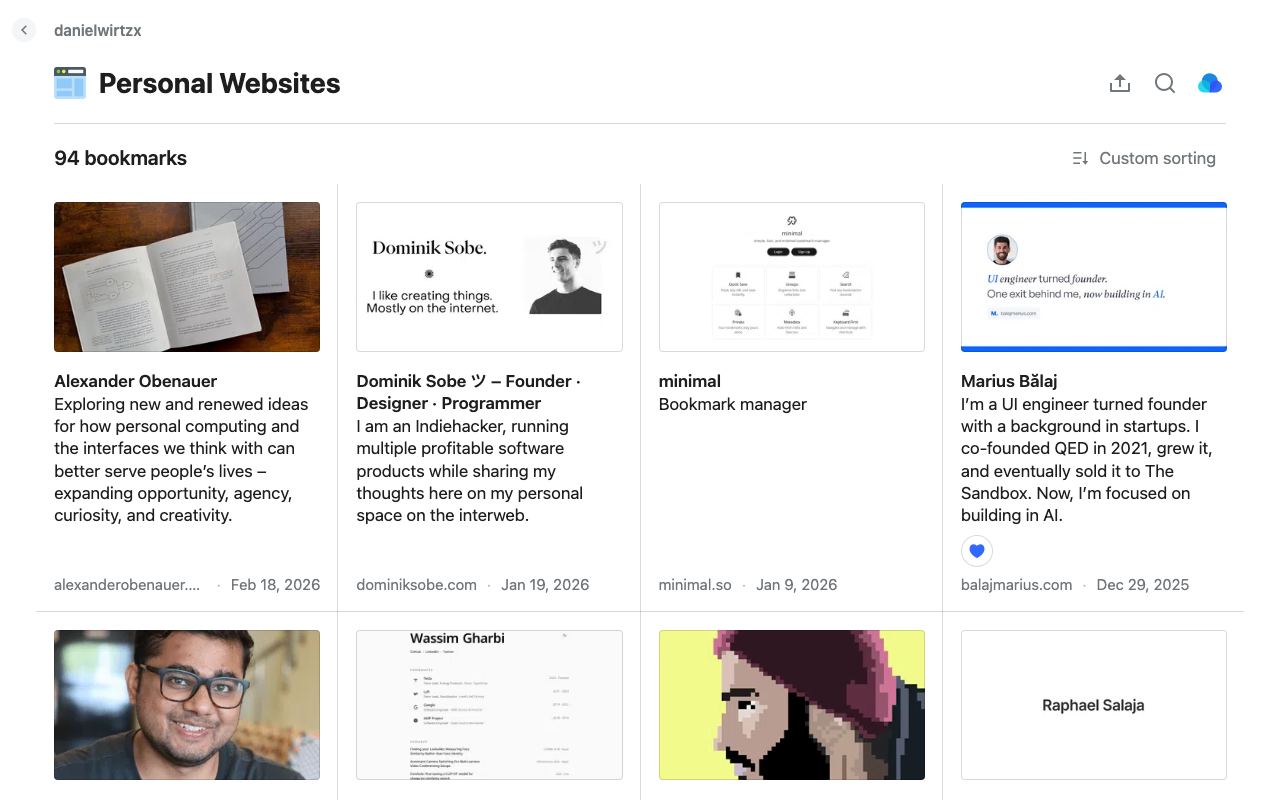Image resolution: width=1280 pixels, height=800 pixels.
Task: Click the Jan 9, 2026 date
Action: pyautogui.click(x=797, y=585)
